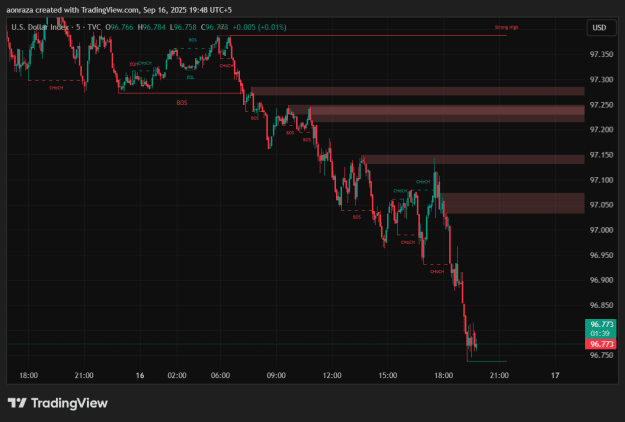Click the 15:00 time axis label
625x422 pixels.
[388, 375]
